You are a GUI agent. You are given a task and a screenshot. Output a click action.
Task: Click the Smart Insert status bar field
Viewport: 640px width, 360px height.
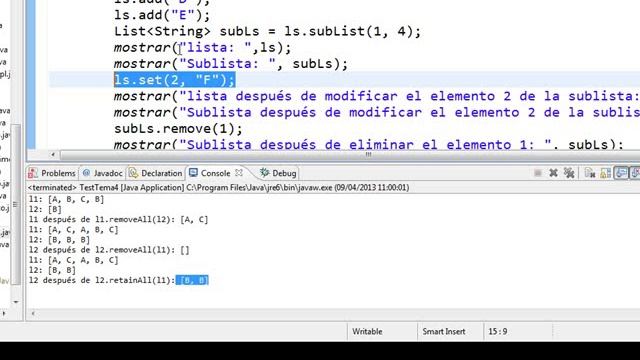(444, 331)
